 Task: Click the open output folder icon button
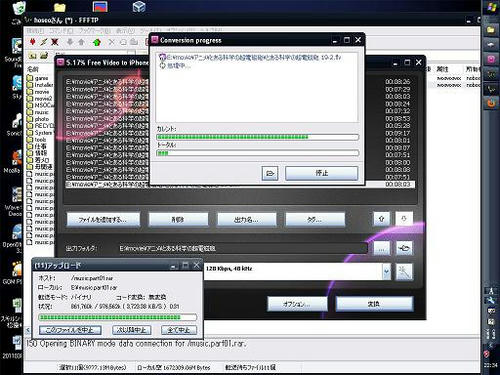404,248
